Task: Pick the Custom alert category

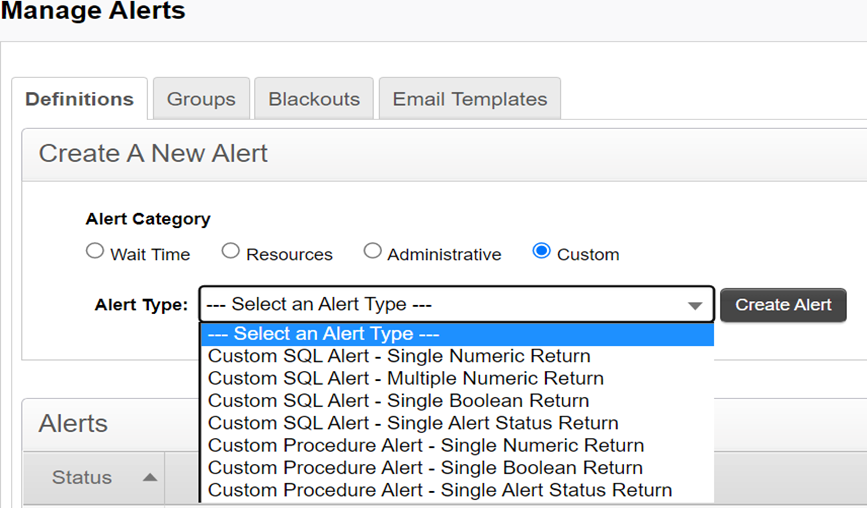Action: coord(542,252)
